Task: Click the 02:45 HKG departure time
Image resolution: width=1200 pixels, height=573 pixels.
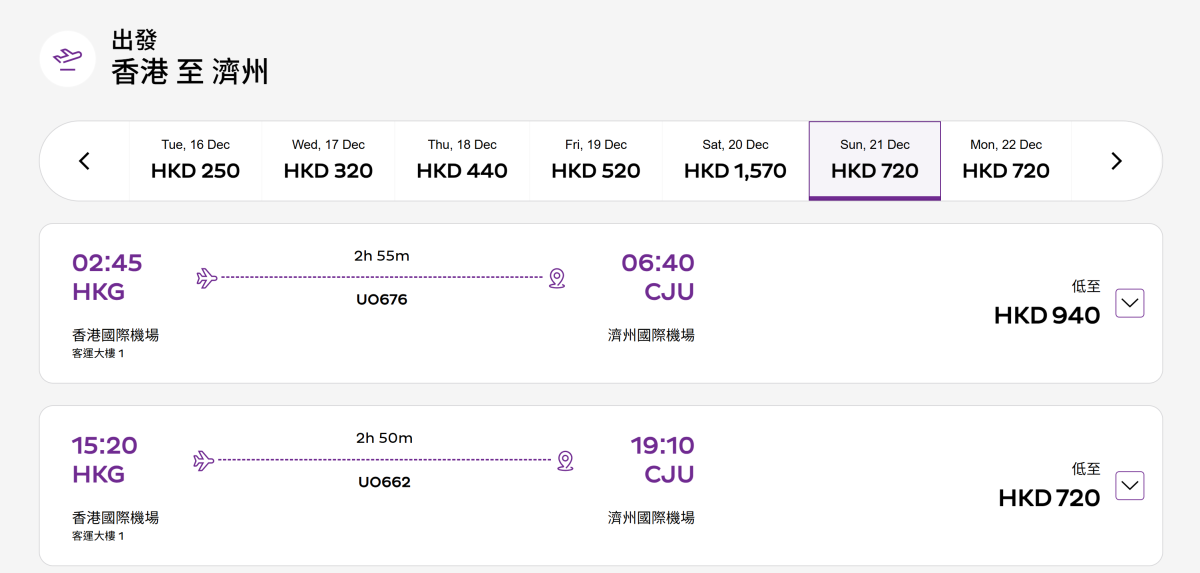Action: [107, 264]
